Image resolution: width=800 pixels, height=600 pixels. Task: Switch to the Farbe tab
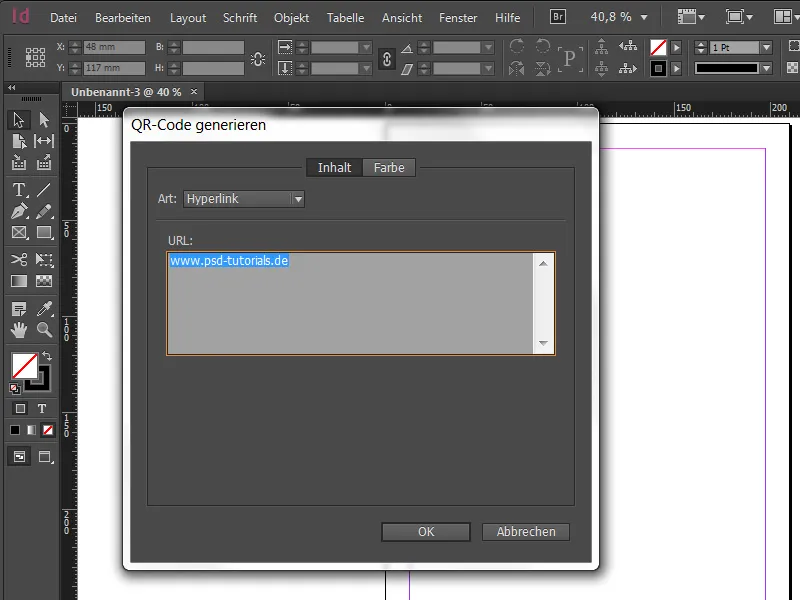click(389, 167)
